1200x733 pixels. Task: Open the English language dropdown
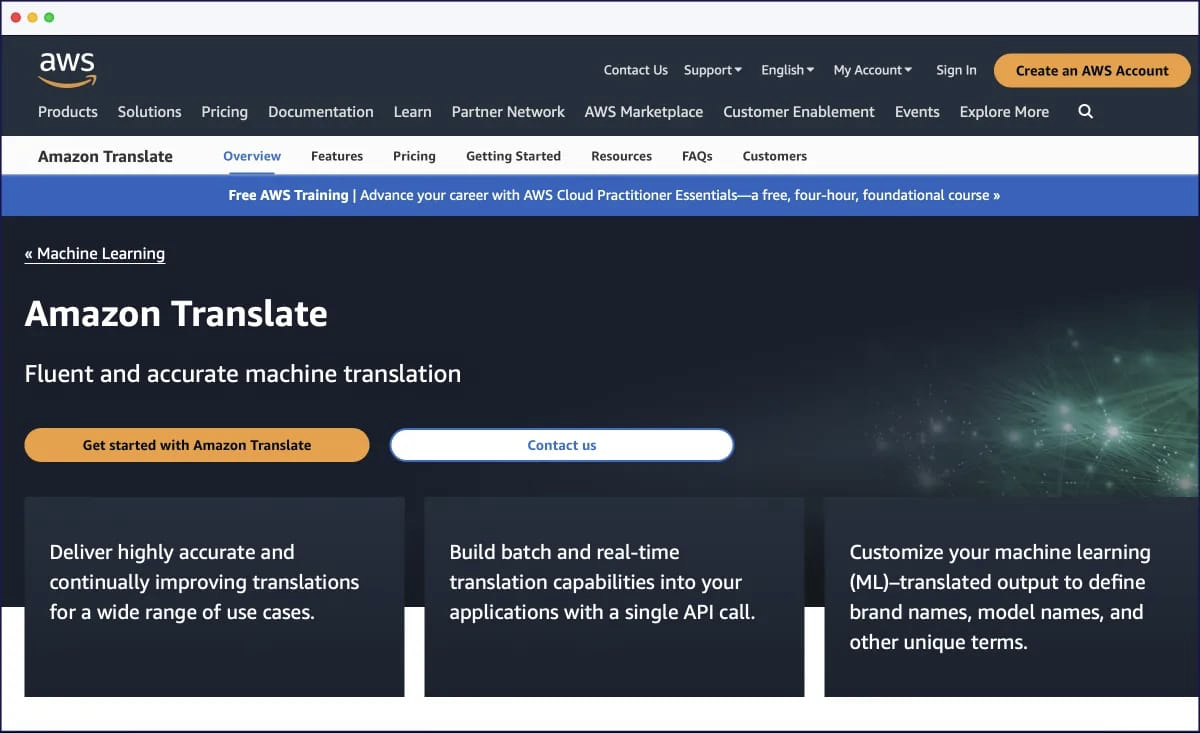pos(787,70)
